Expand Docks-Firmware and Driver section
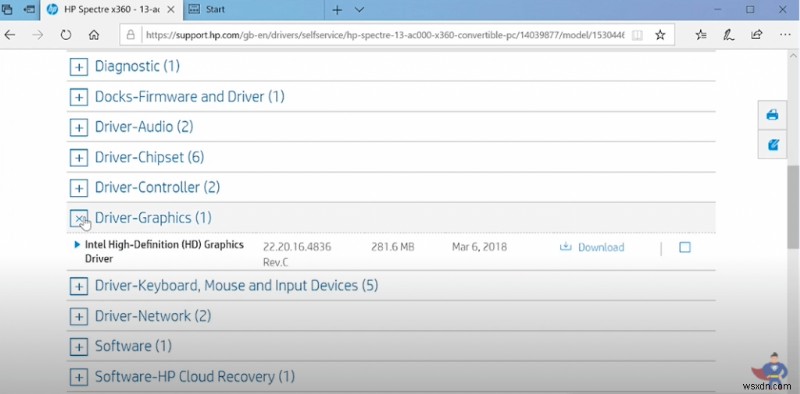 [x=79, y=97]
